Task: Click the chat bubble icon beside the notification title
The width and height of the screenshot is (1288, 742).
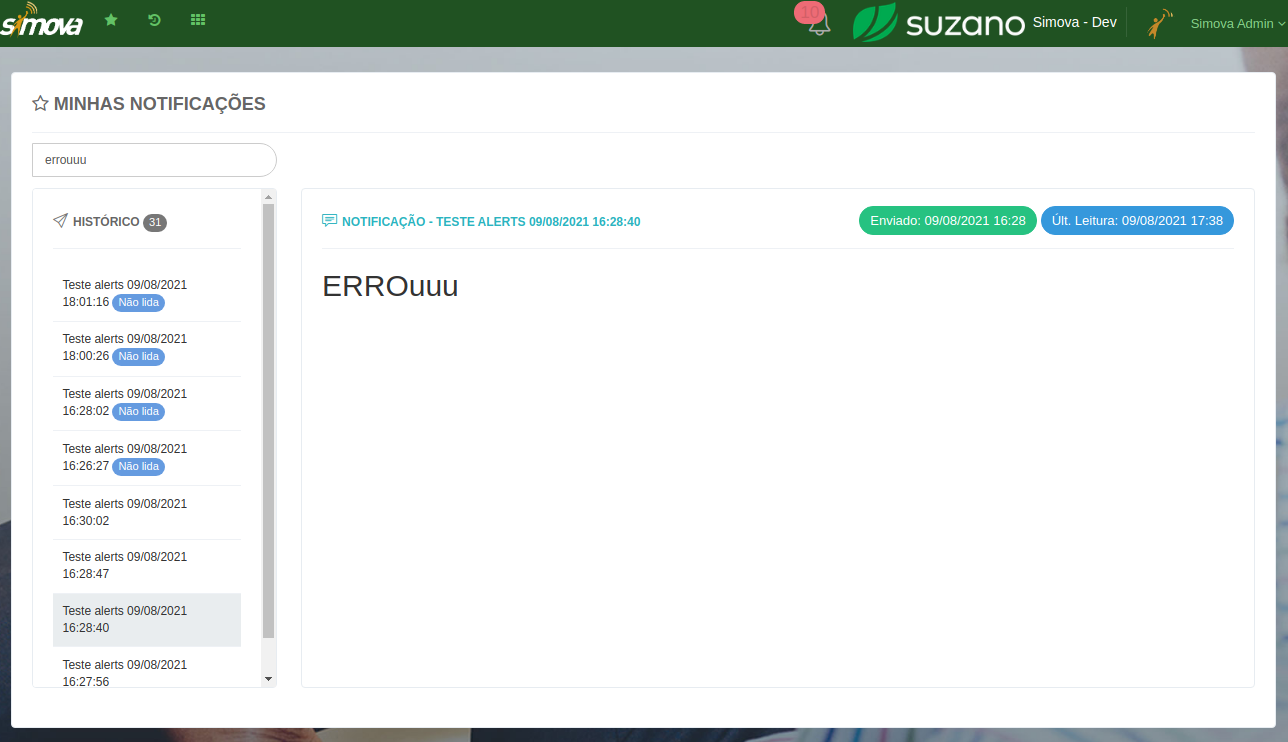Action: pos(329,219)
